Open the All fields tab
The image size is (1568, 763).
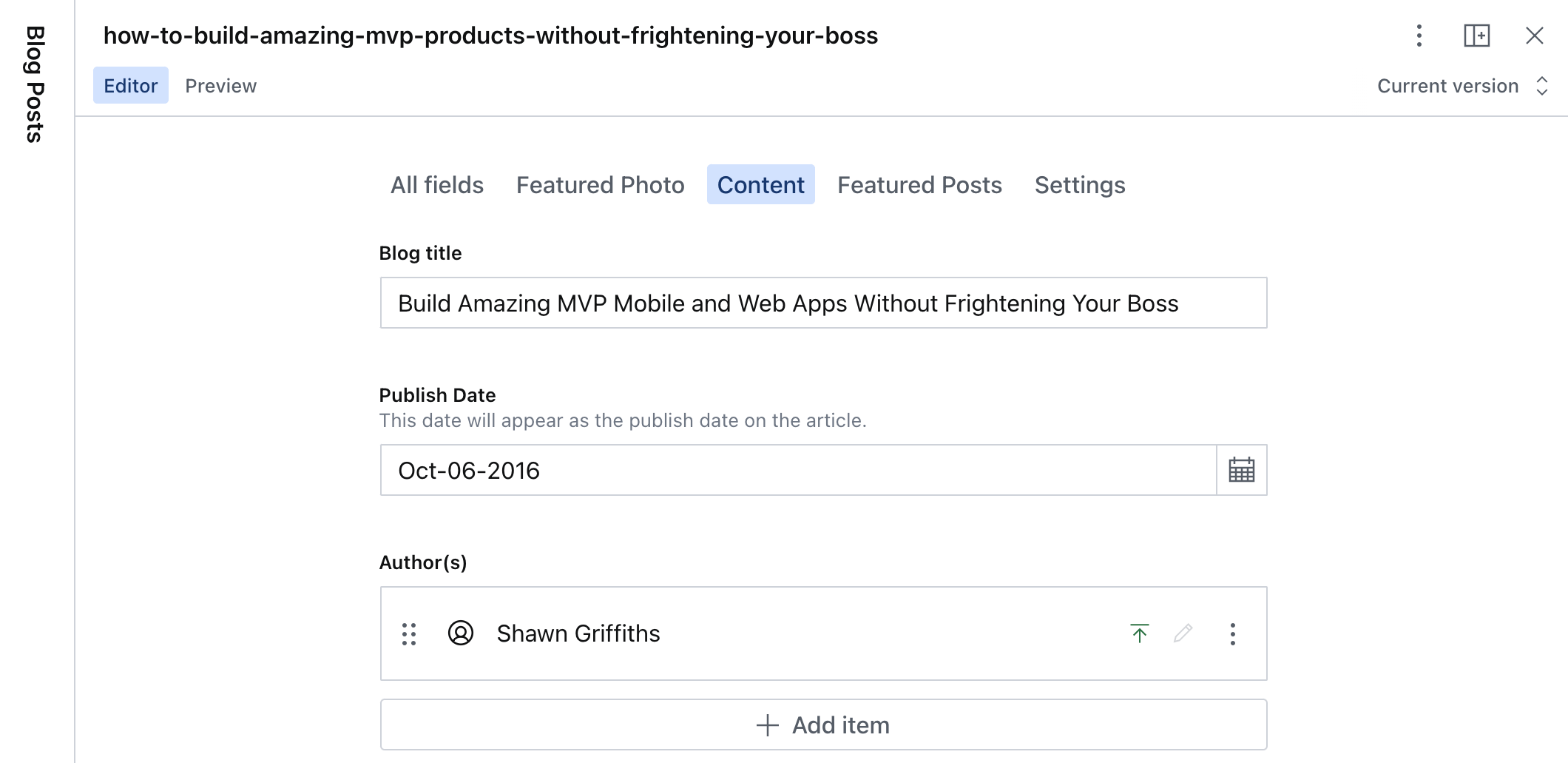436,185
